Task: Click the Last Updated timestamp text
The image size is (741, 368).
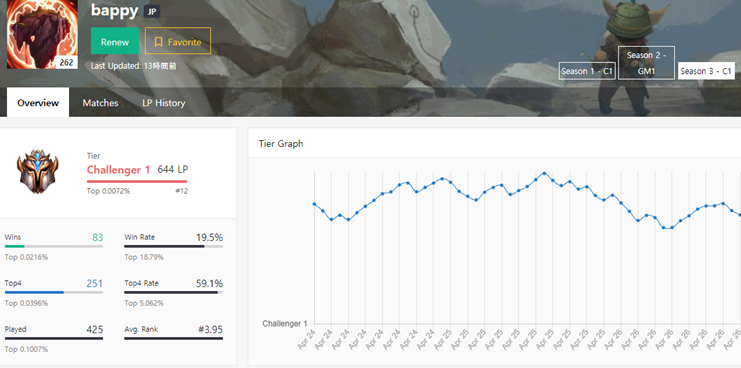Action: coord(134,66)
